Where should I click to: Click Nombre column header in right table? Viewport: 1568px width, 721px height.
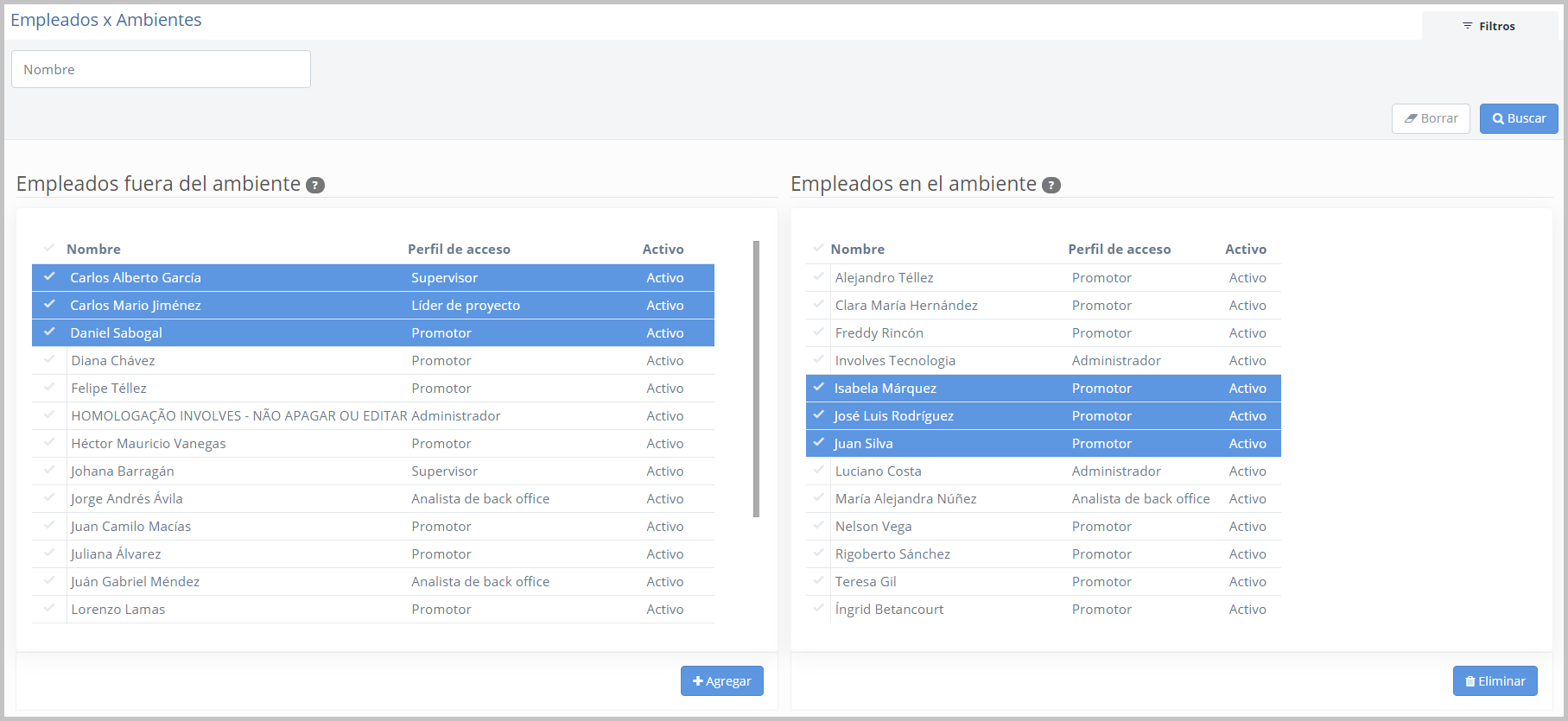click(857, 249)
